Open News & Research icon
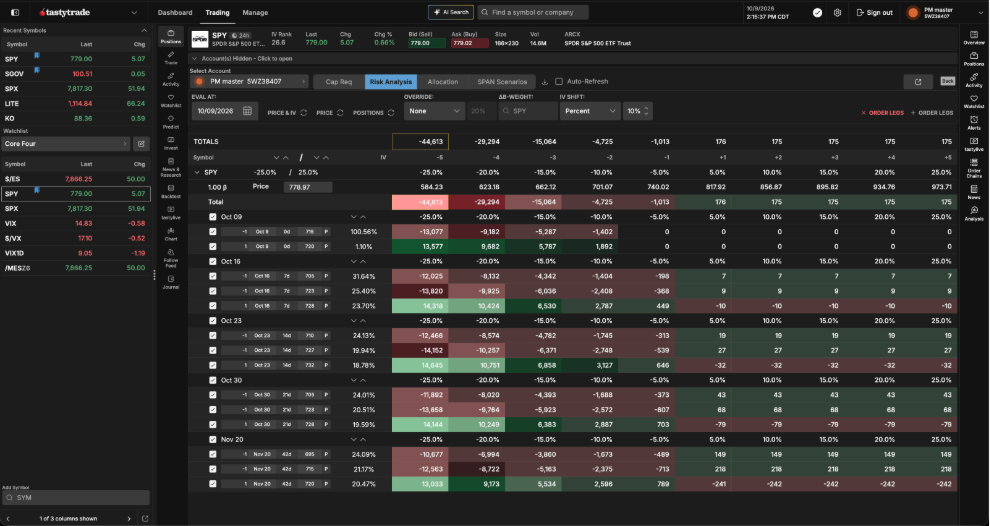 [x=170, y=167]
